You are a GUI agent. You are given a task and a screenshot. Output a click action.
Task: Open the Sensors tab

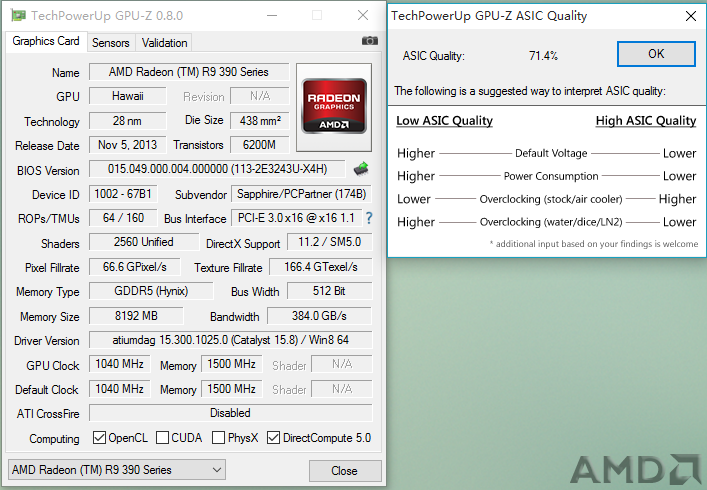point(110,43)
